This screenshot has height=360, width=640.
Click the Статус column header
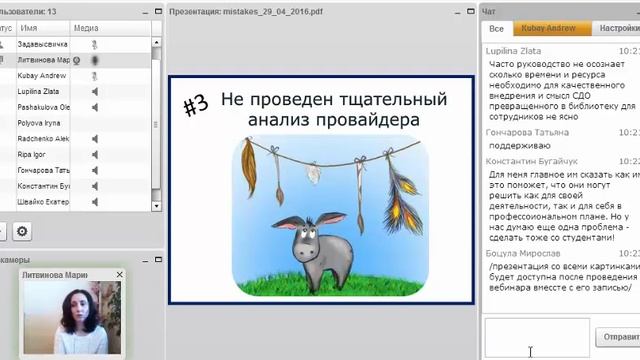click(x=7, y=28)
